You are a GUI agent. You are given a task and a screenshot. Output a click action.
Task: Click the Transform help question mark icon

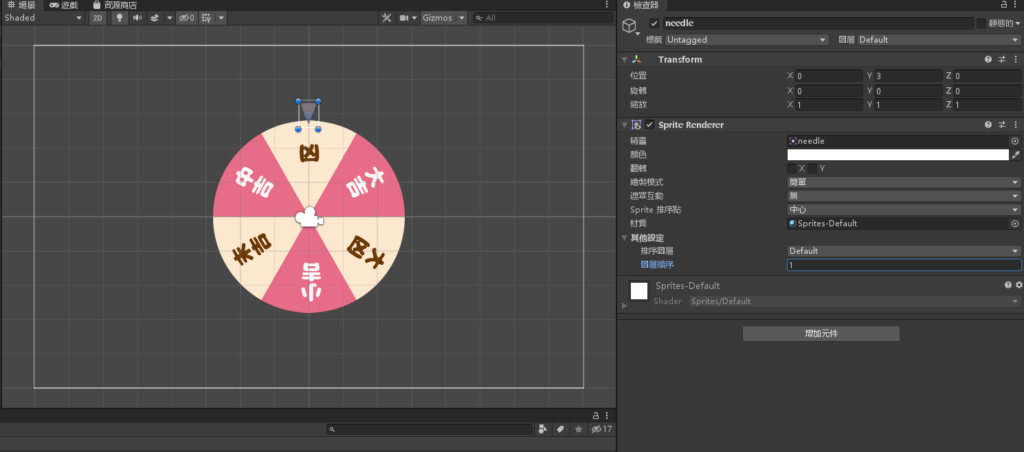[988, 60]
